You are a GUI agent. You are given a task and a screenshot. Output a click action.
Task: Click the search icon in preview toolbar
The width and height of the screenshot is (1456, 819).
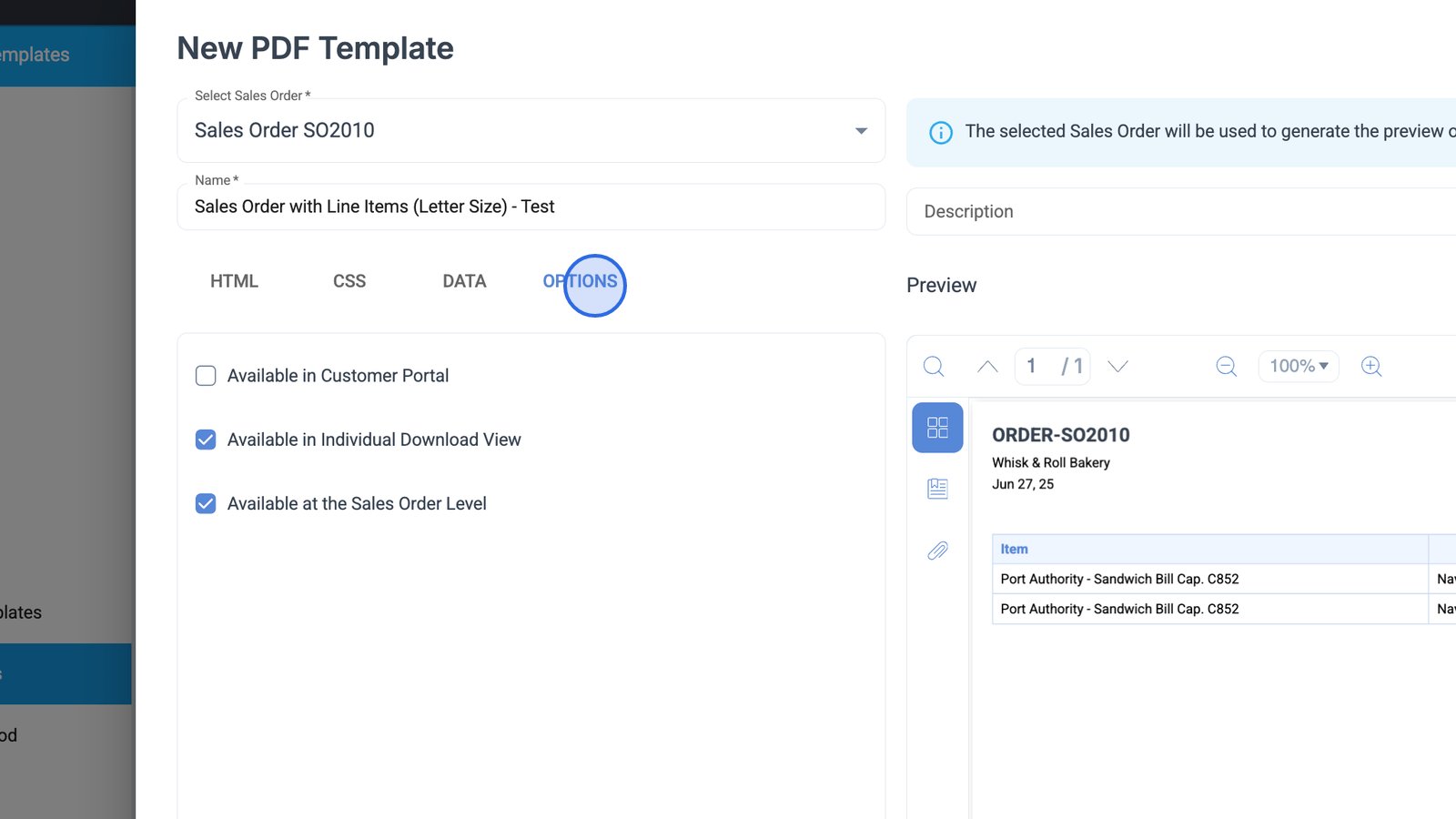click(x=934, y=366)
